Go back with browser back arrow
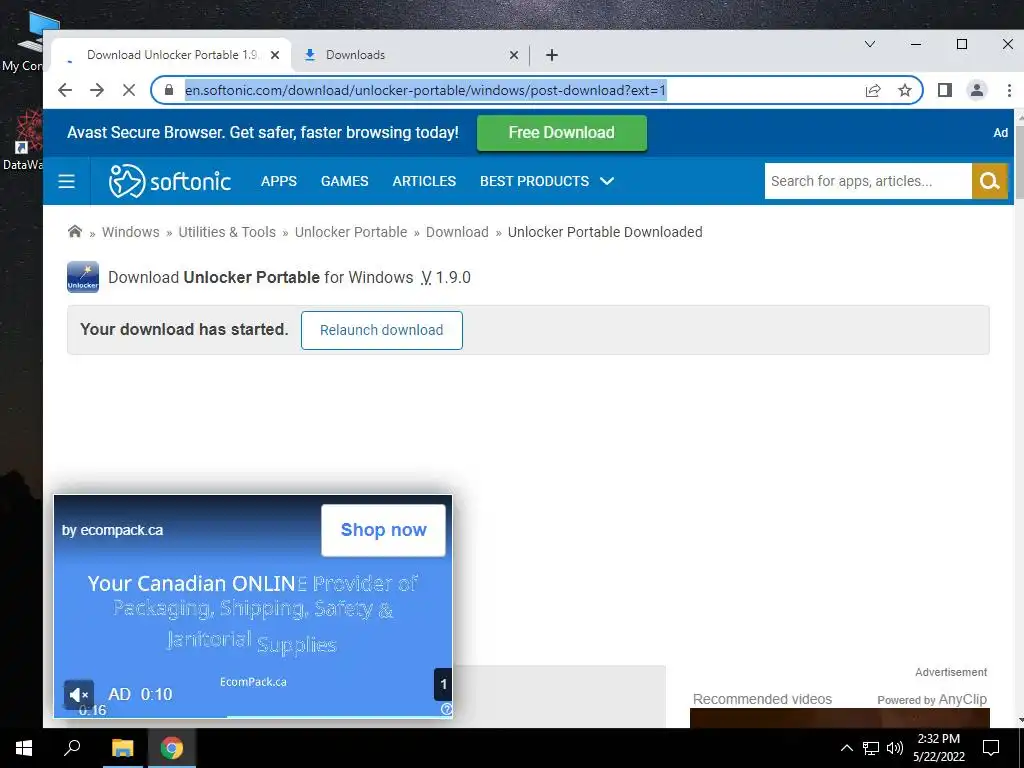 pyautogui.click(x=65, y=90)
